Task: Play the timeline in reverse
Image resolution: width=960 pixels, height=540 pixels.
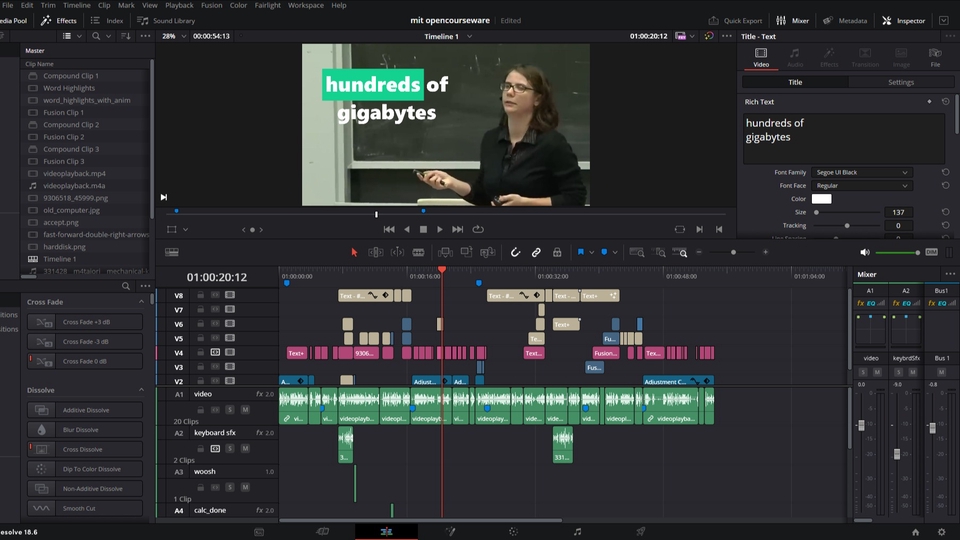Action: point(407,229)
